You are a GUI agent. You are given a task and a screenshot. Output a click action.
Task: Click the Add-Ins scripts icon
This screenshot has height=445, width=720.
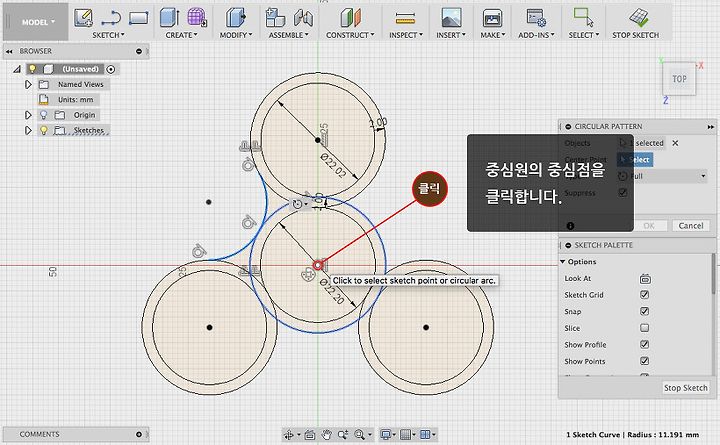pos(536,18)
